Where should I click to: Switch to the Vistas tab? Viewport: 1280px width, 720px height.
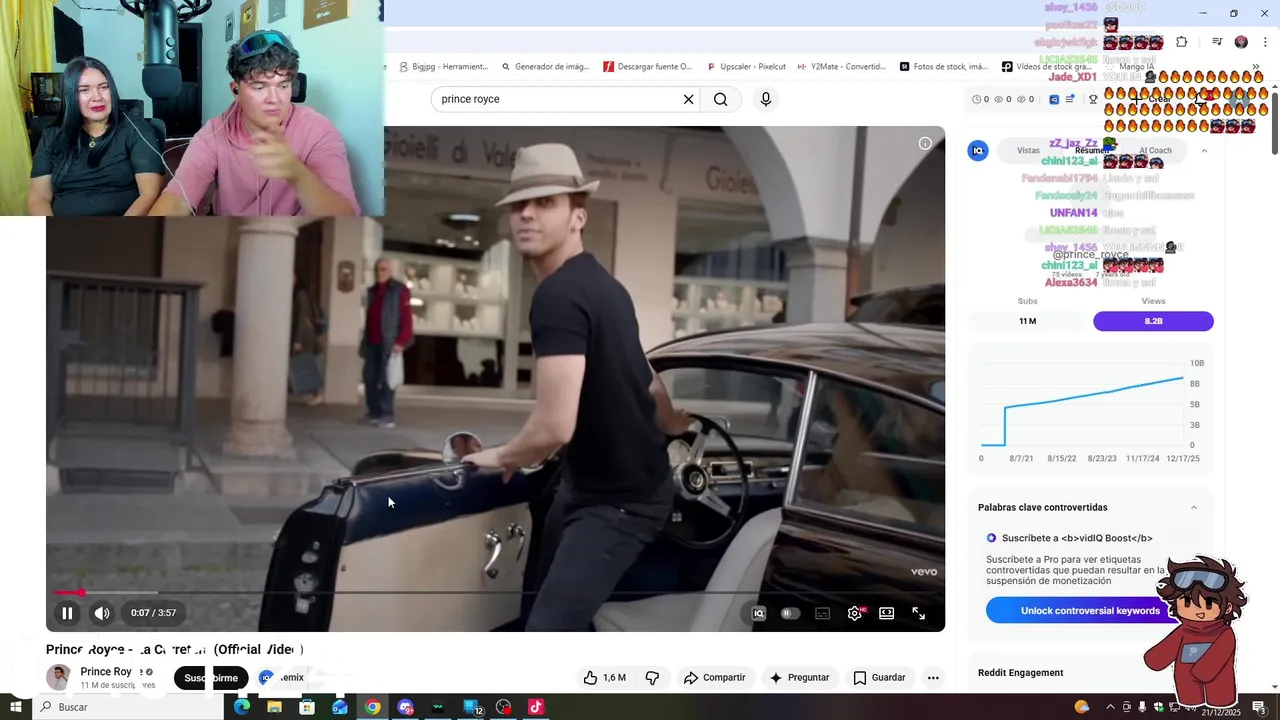pyautogui.click(x=1028, y=150)
